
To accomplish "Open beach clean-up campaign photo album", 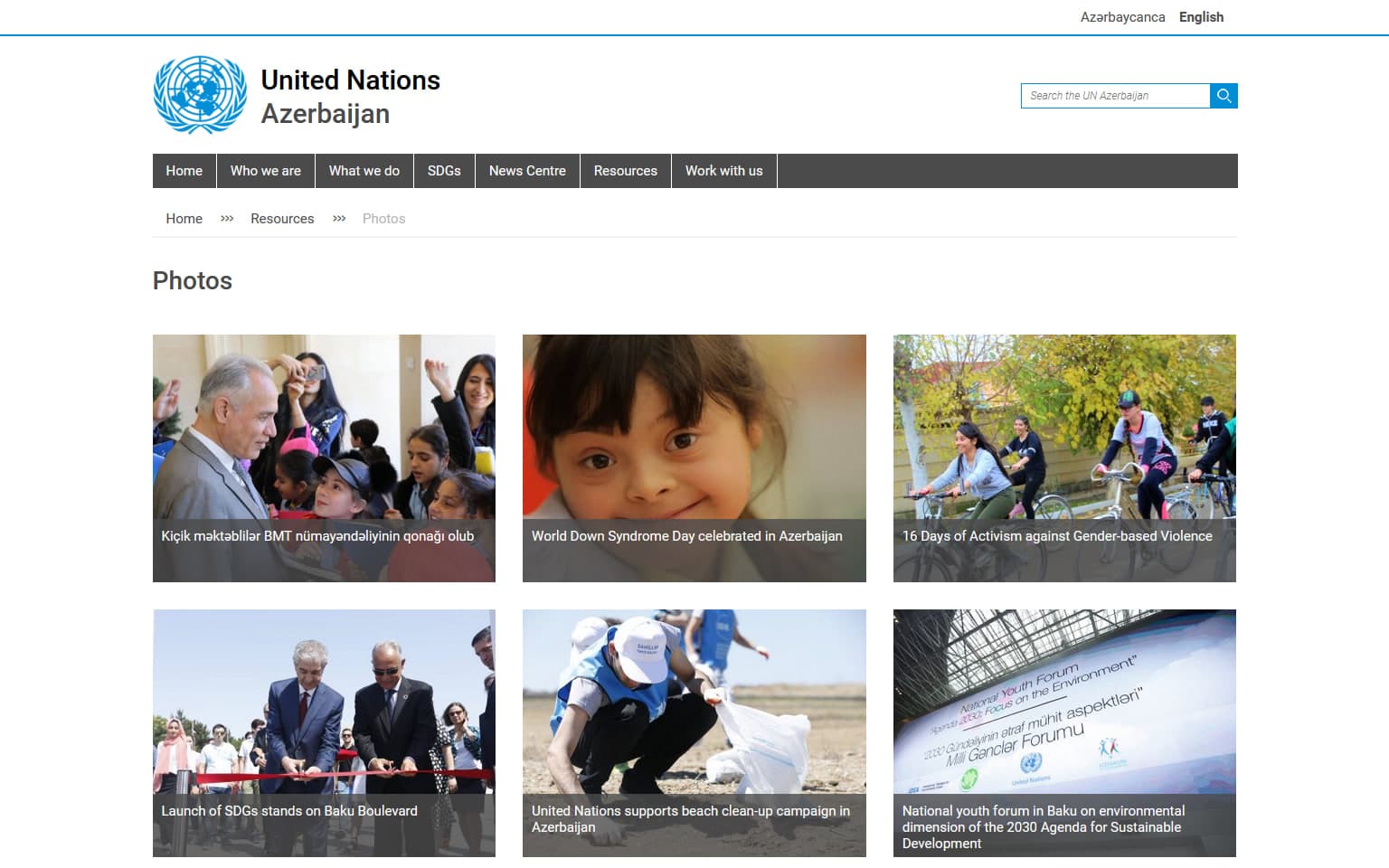I will 694,733.
